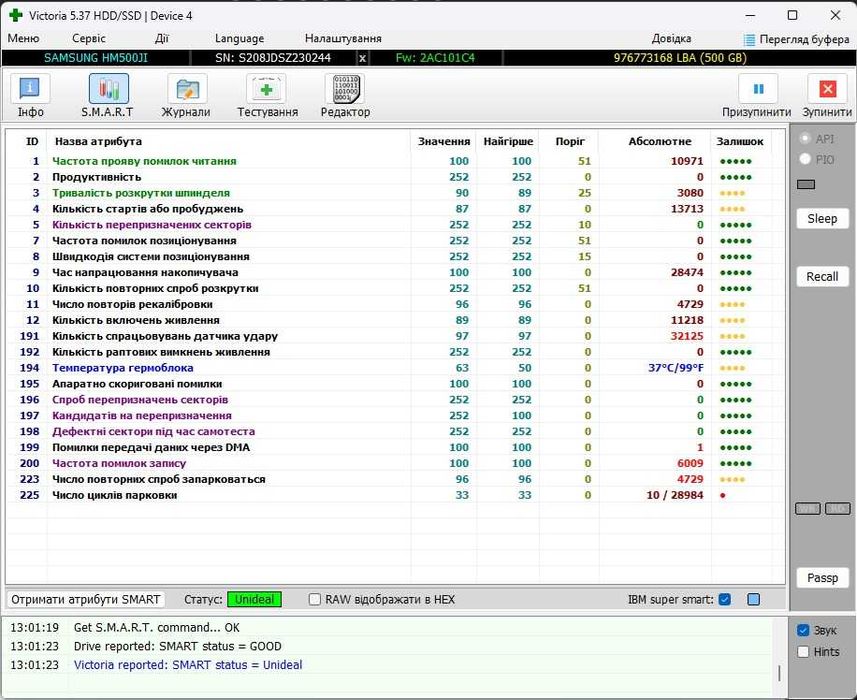Click the 37°C/99°F temperature value
Image resolution: width=857 pixels, height=700 pixels.
coord(676,368)
